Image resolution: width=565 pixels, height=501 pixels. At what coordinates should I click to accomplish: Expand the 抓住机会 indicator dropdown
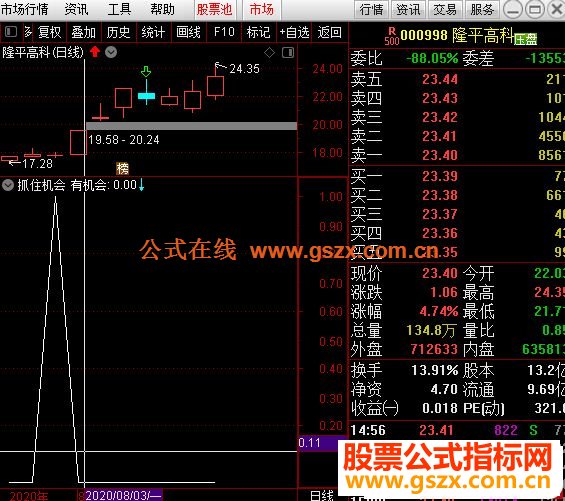pos(8,185)
